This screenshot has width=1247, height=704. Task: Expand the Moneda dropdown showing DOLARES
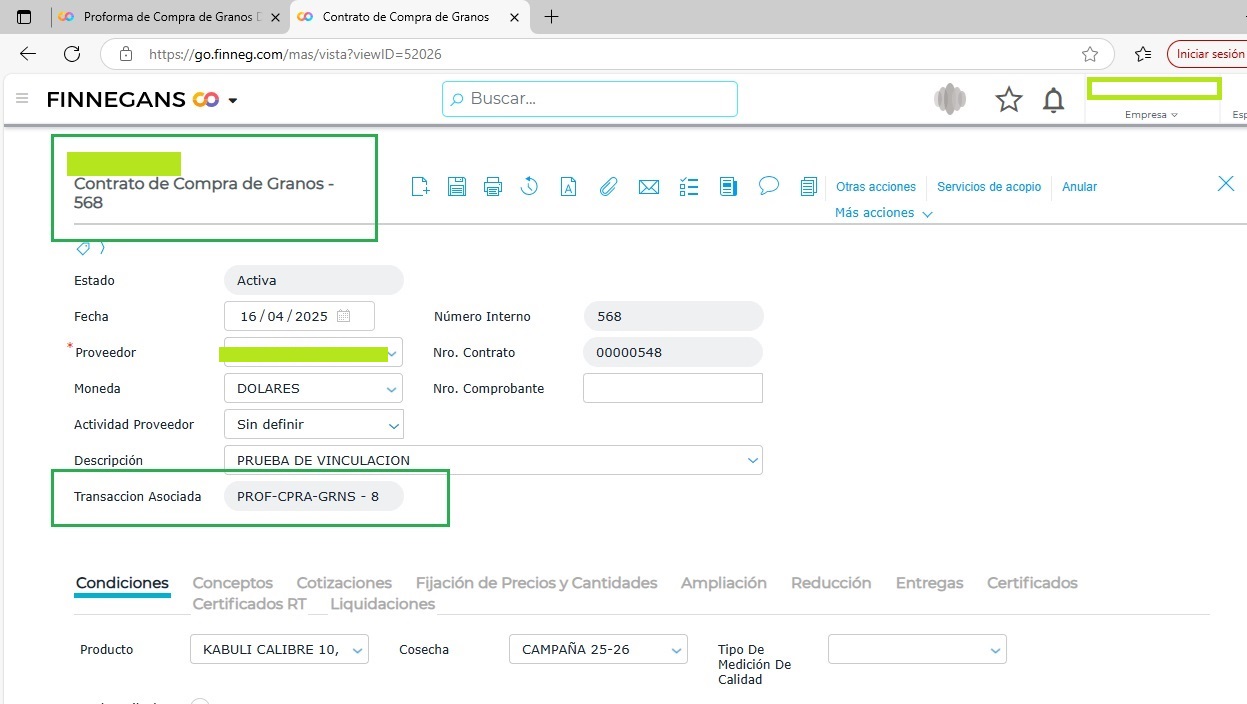[x=313, y=389]
